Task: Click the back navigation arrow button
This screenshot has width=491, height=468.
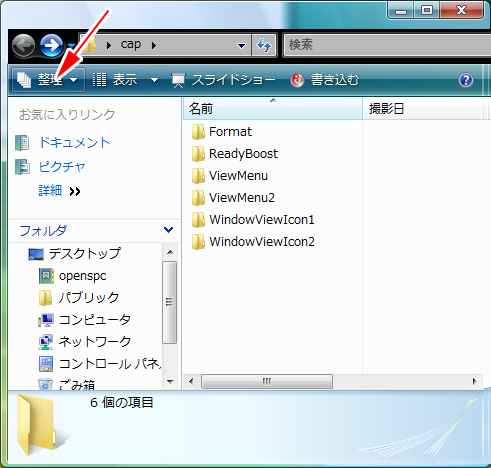Action: point(23,45)
